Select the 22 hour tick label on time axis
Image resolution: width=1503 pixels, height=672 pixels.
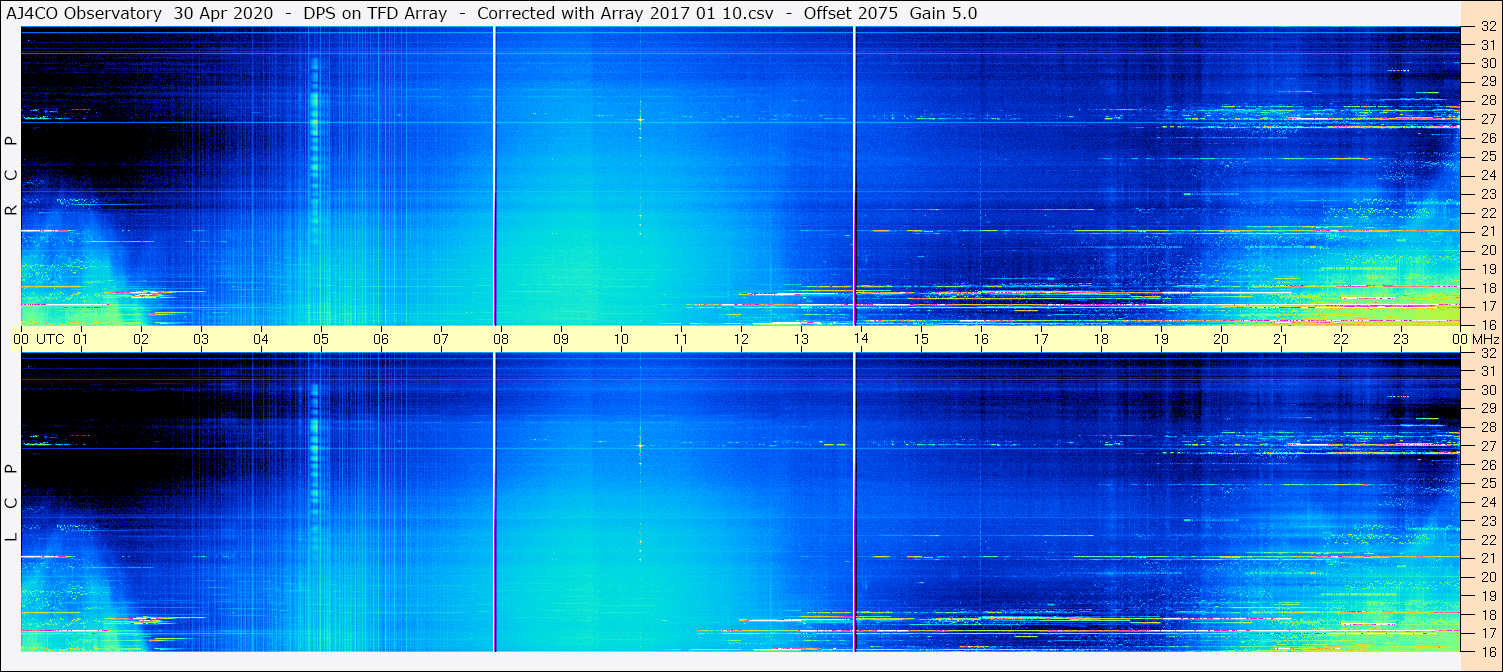1341,340
